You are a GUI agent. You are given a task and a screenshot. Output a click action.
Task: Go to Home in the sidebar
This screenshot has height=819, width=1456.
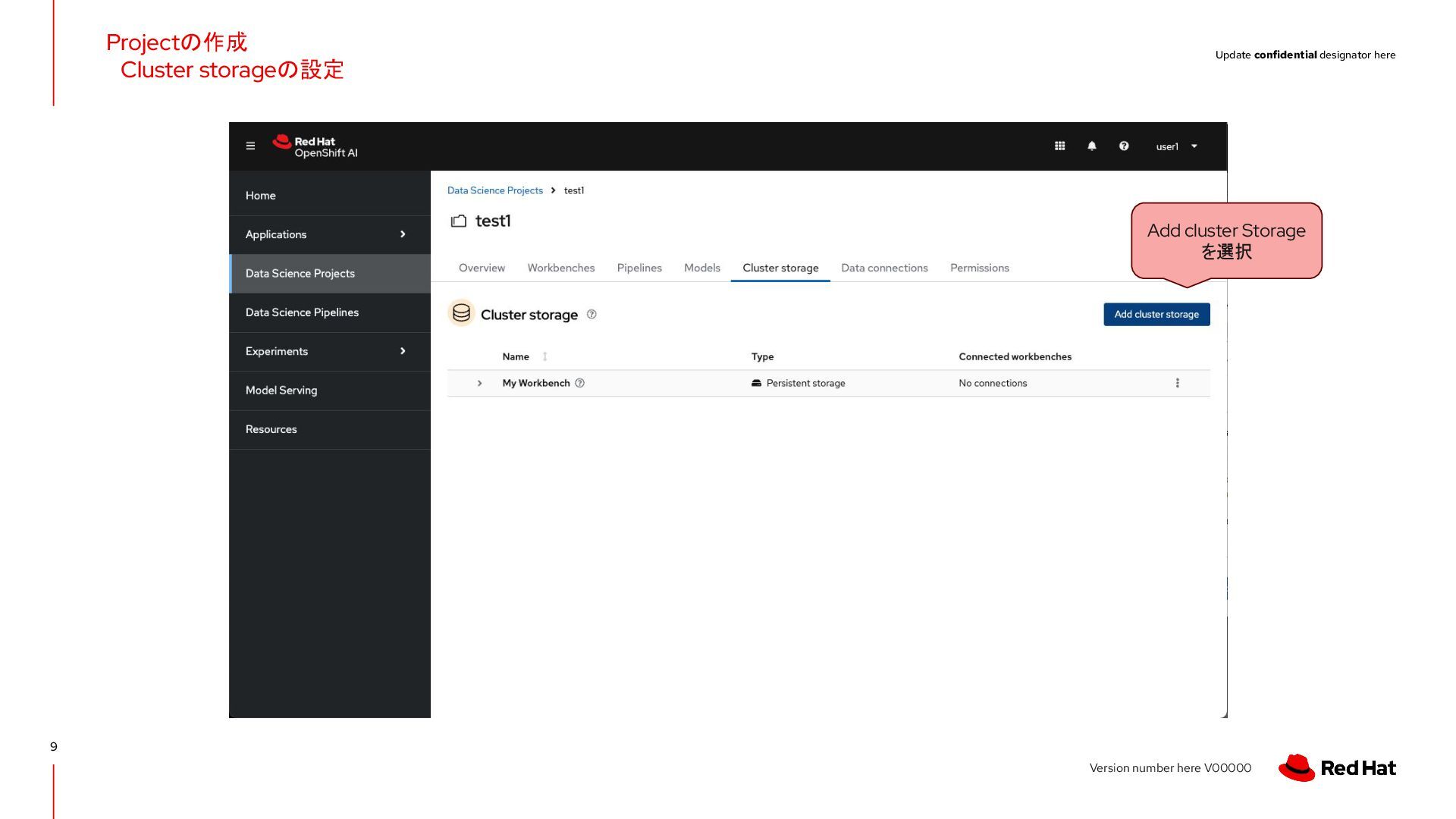[x=330, y=196]
